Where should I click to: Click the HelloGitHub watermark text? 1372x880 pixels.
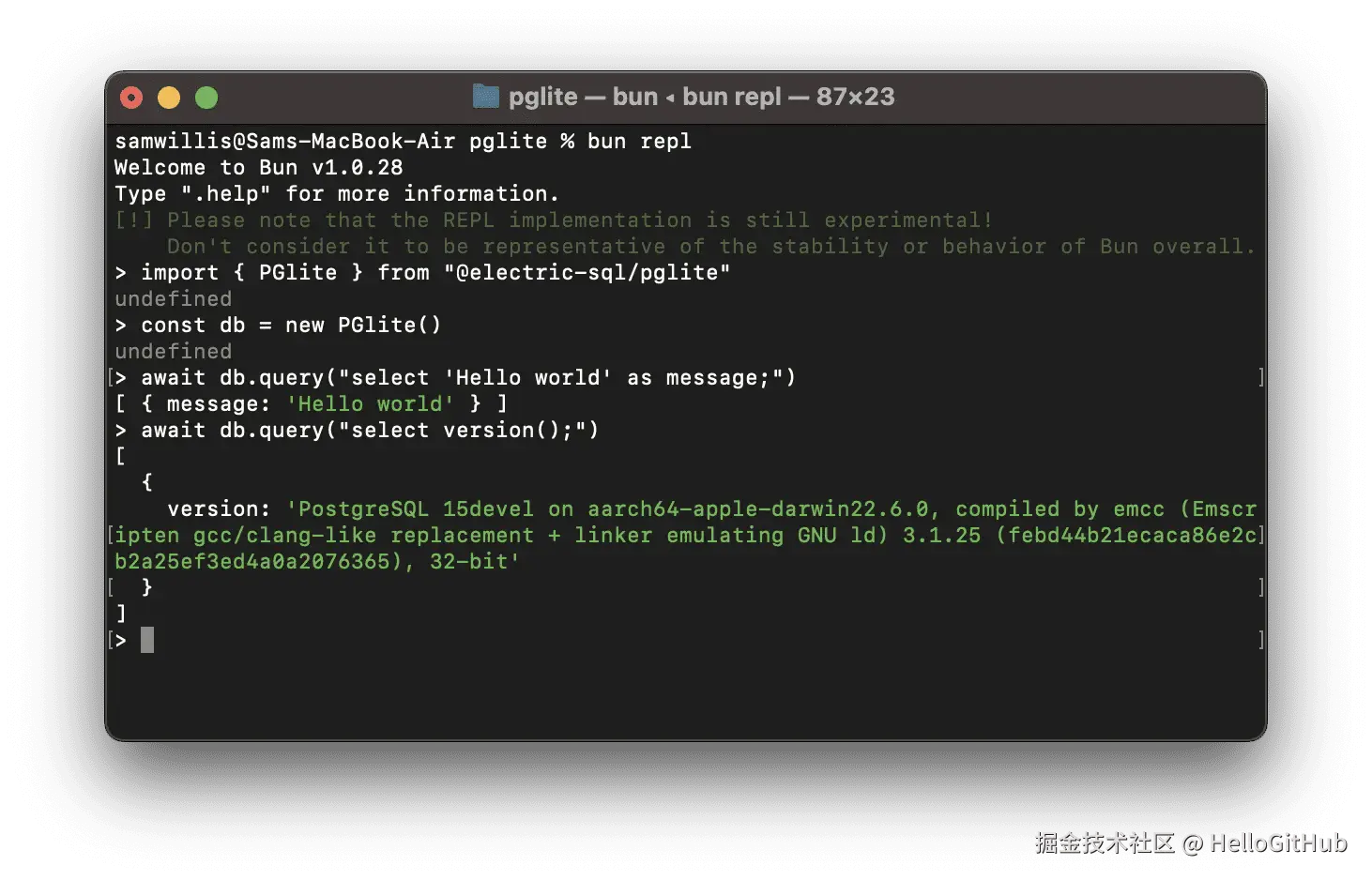[x=1278, y=843]
